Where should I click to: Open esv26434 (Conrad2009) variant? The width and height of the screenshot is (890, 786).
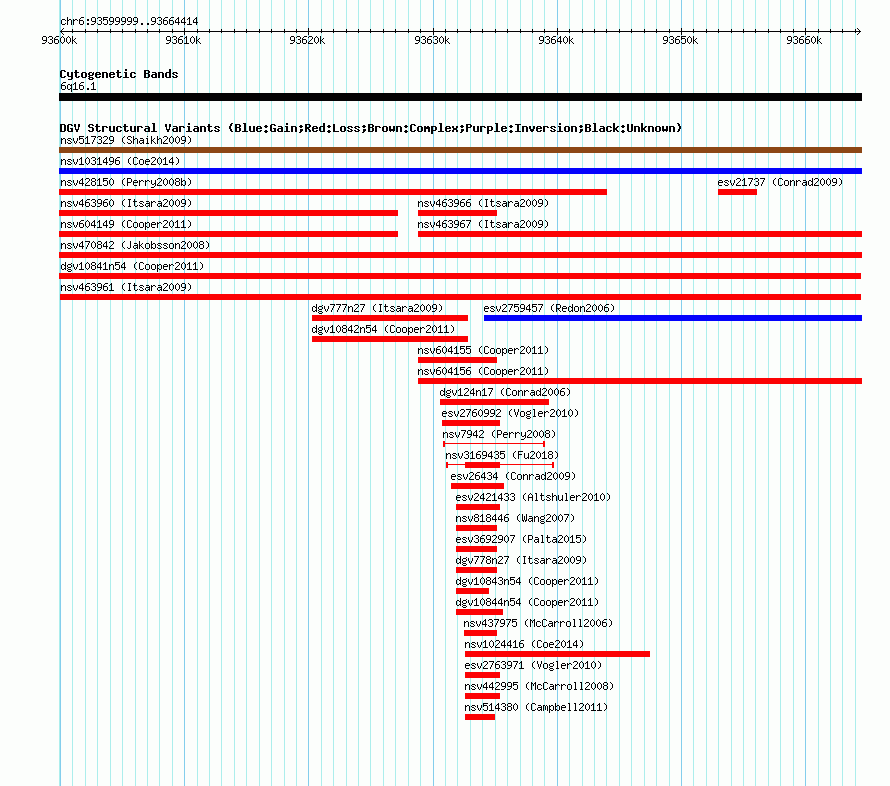click(513, 476)
